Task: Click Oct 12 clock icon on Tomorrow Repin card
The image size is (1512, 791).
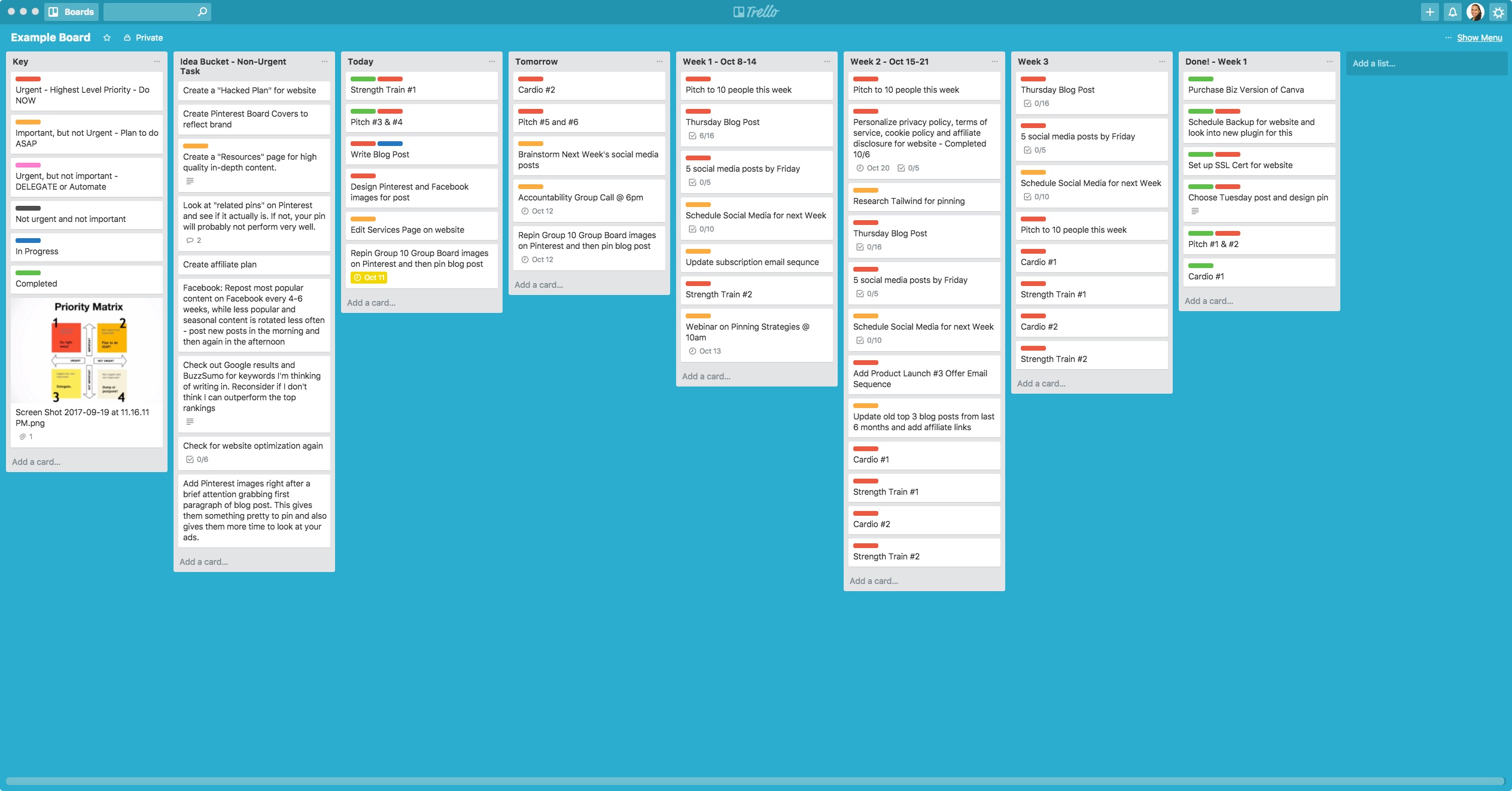Action: click(x=525, y=260)
